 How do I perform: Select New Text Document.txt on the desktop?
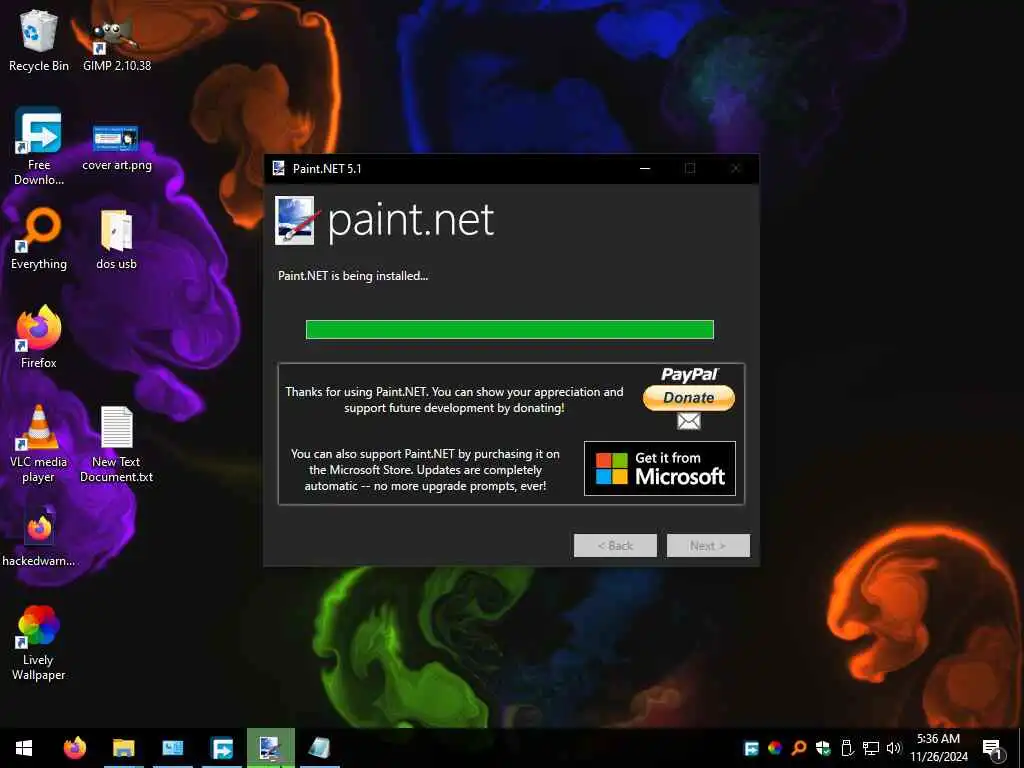coord(116,445)
